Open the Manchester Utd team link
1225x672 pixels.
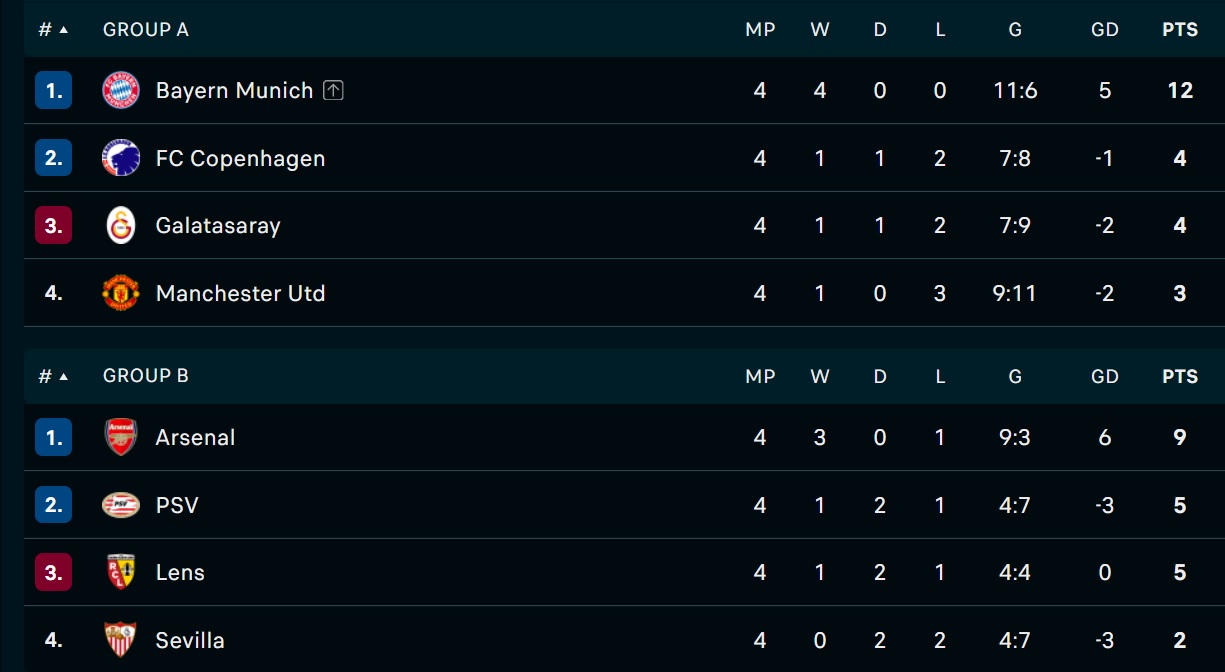pyautogui.click(x=241, y=293)
